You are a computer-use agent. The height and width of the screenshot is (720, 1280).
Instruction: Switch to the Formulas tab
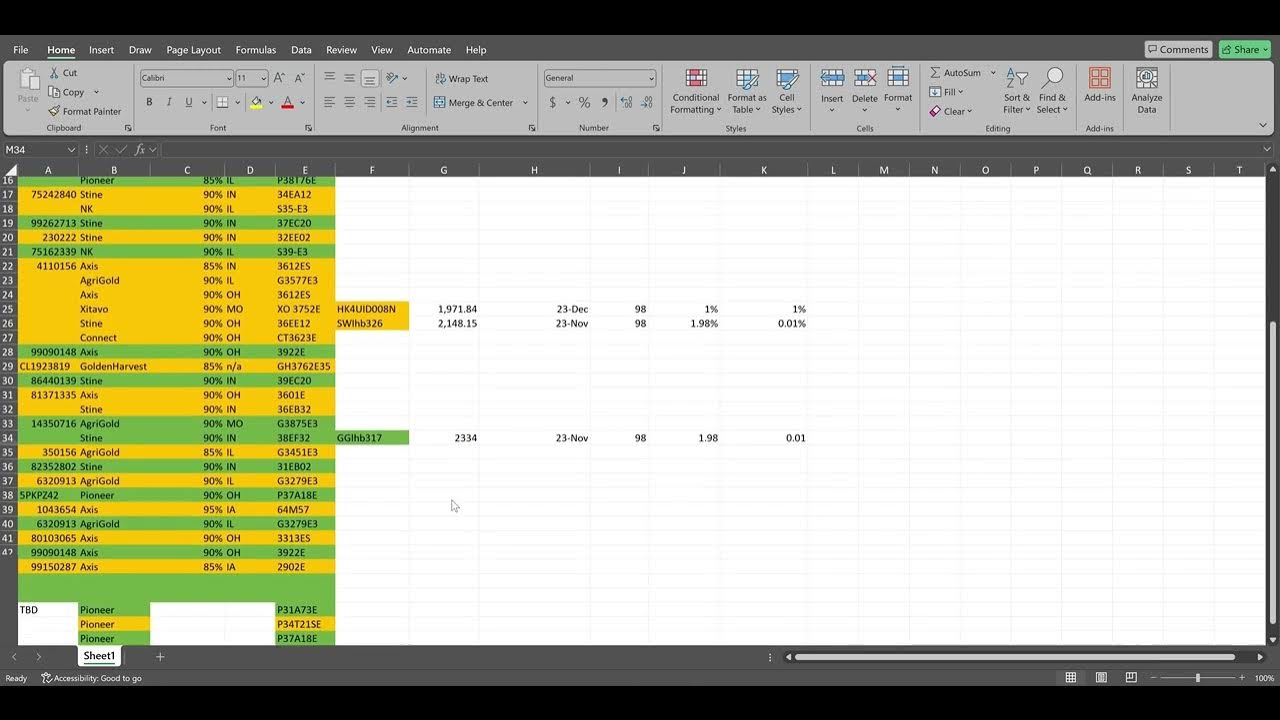[x=256, y=50]
